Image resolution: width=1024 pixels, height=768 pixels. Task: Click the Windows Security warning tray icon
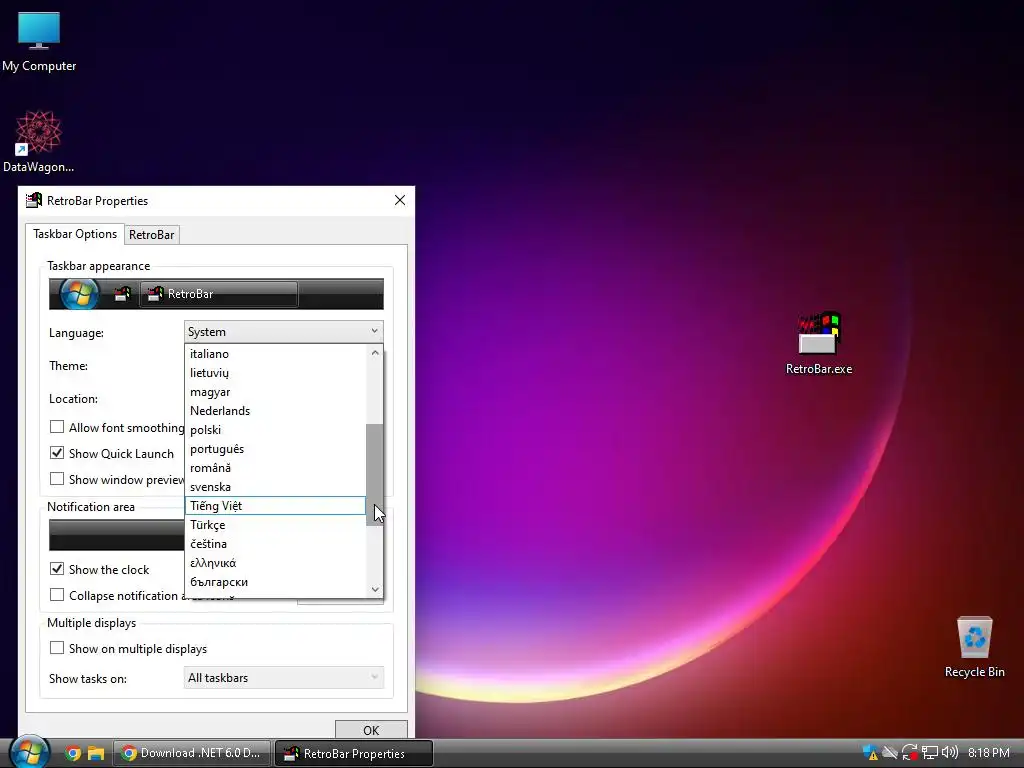pos(870,753)
